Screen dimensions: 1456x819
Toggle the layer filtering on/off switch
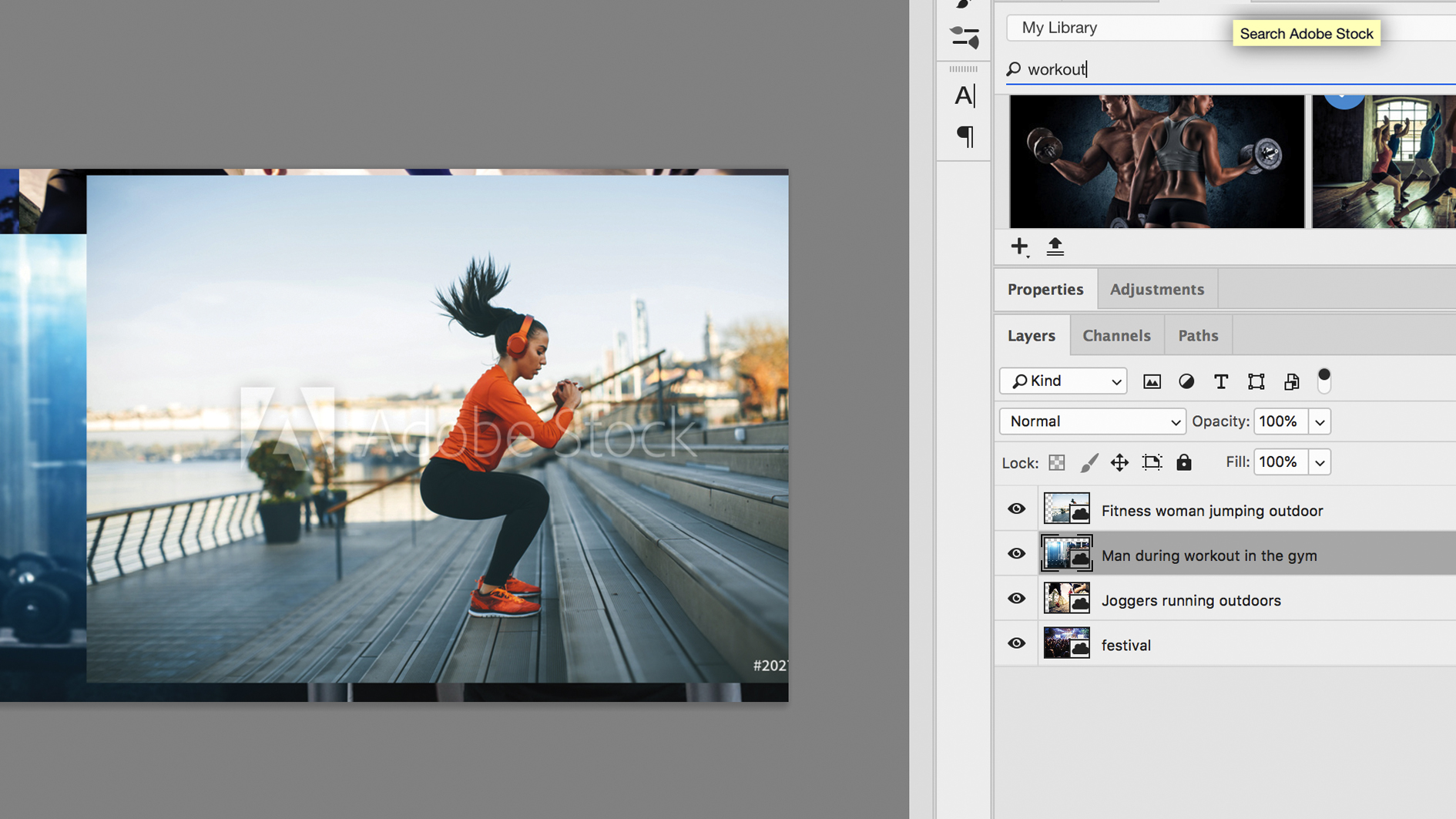(1324, 381)
